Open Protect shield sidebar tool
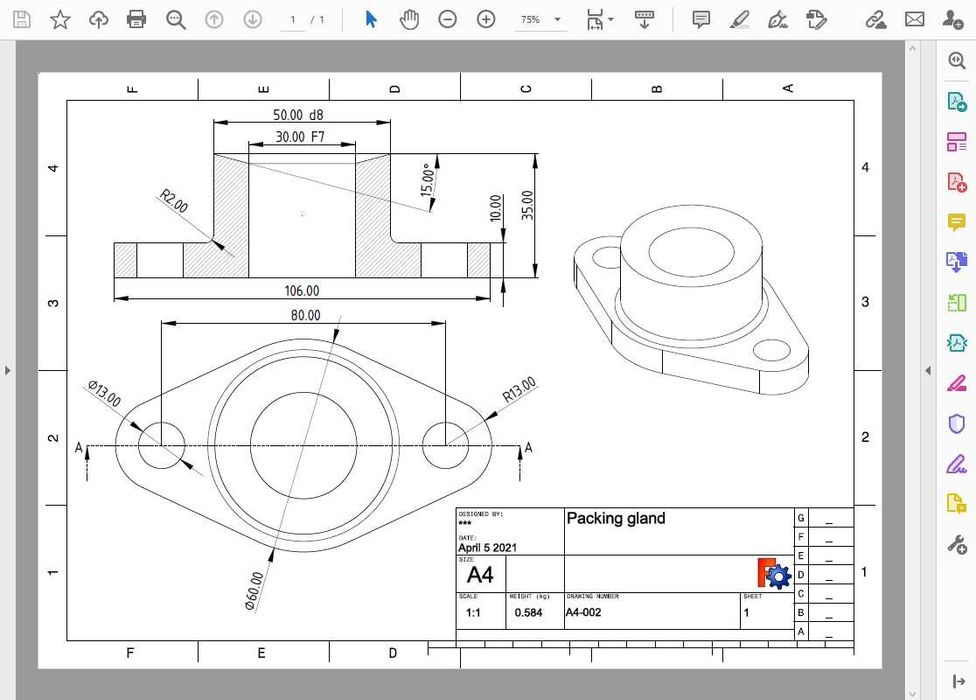Image resolution: width=976 pixels, height=700 pixels. [956, 424]
